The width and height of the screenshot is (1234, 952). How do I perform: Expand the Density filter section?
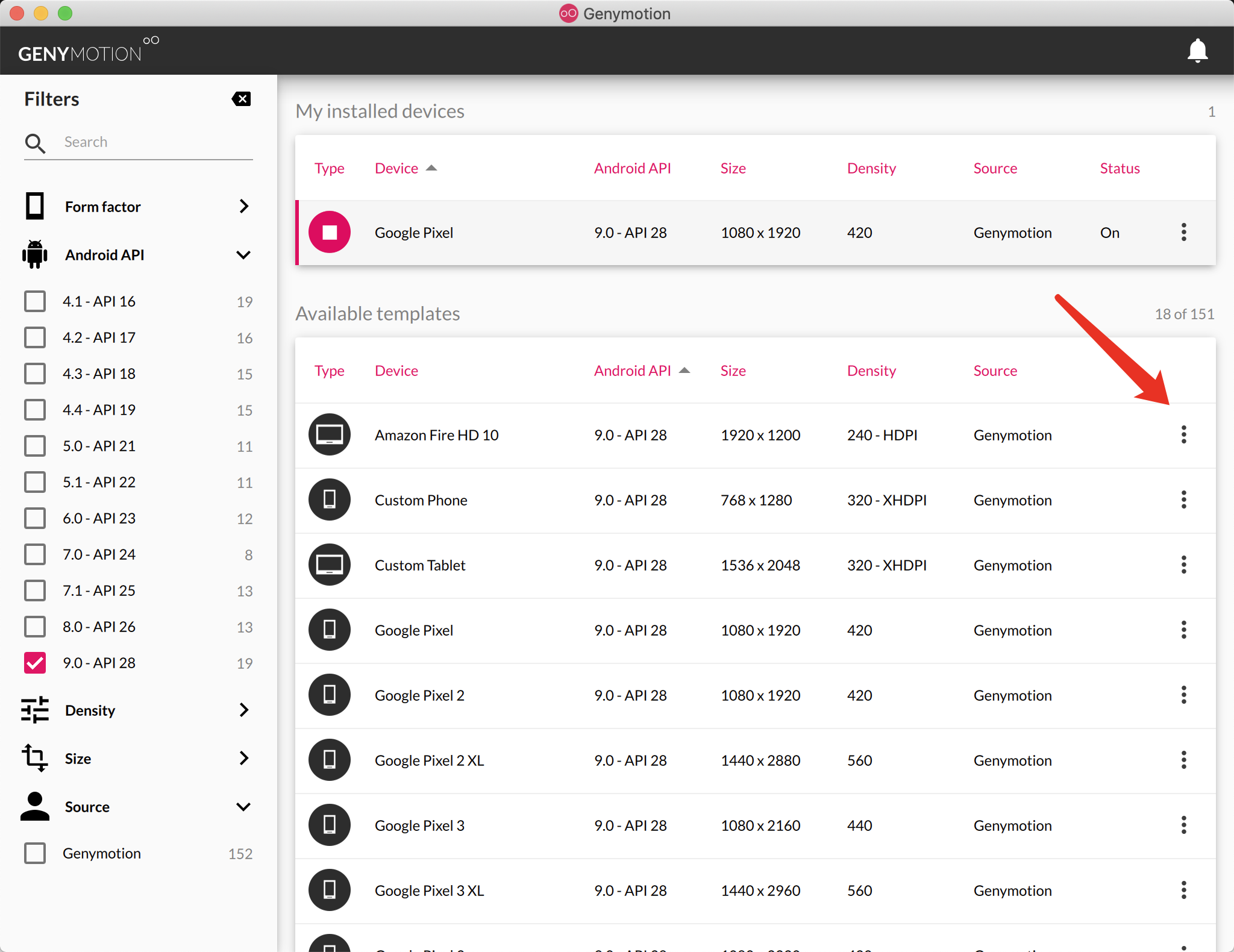pos(243,710)
